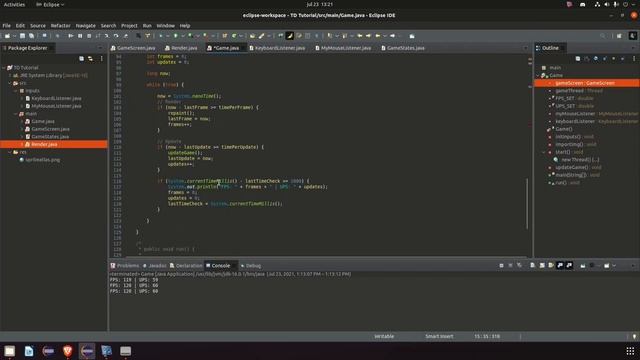The image size is (640, 360).
Task: Click the Terminate icon in main toolbar
Action: coord(89,36)
